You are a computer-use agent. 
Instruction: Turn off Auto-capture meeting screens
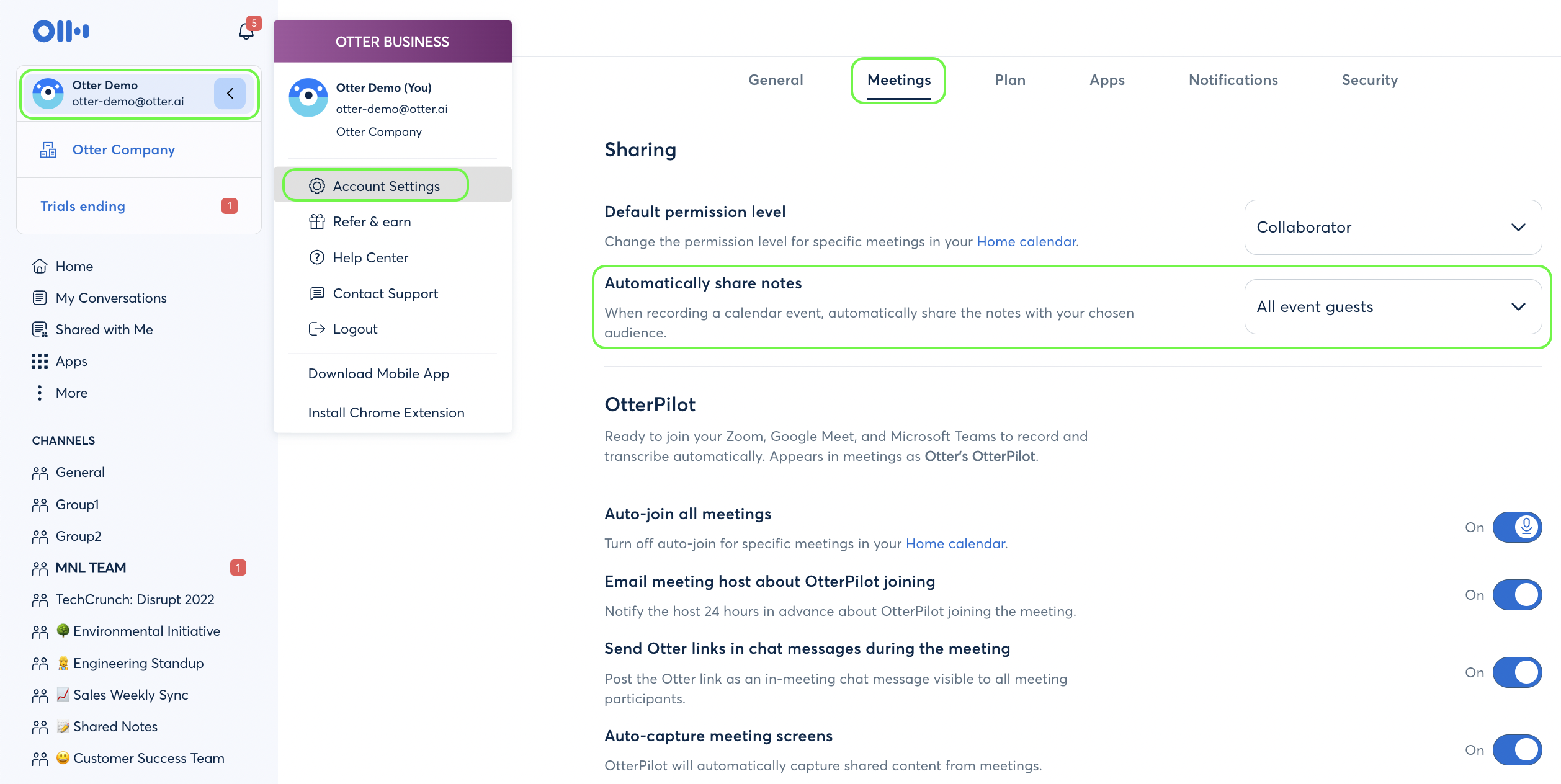pos(1518,749)
